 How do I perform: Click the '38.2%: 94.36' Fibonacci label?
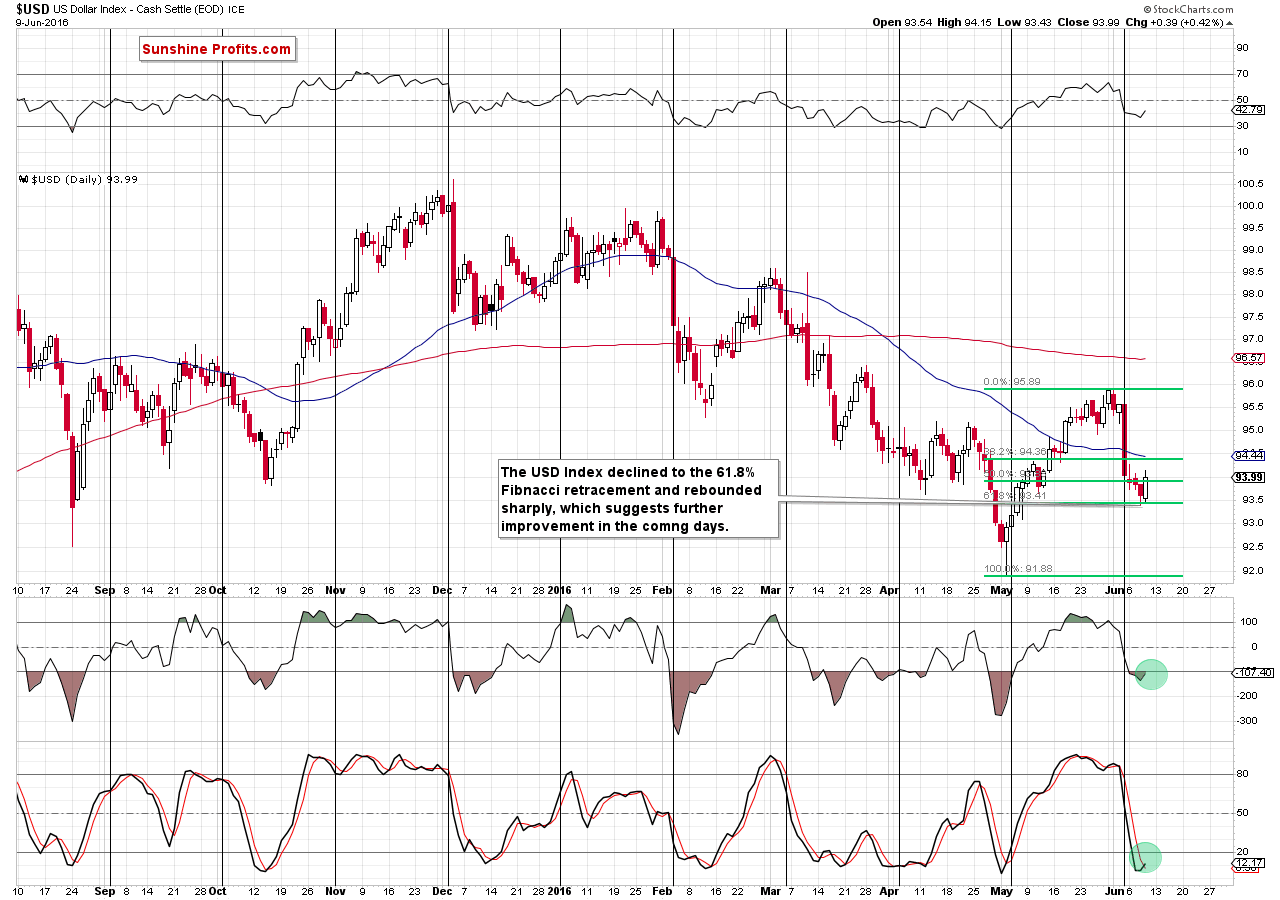coord(1013,452)
